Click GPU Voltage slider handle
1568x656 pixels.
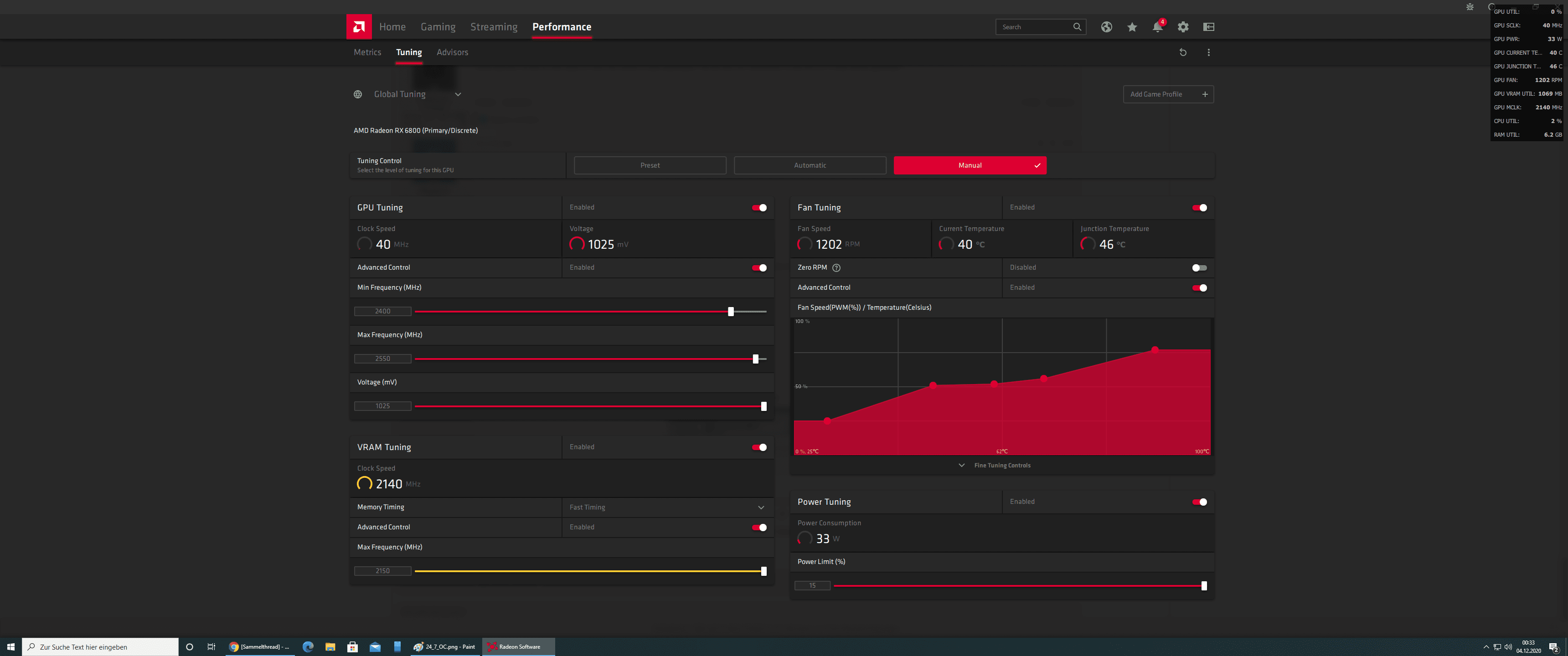click(x=763, y=406)
